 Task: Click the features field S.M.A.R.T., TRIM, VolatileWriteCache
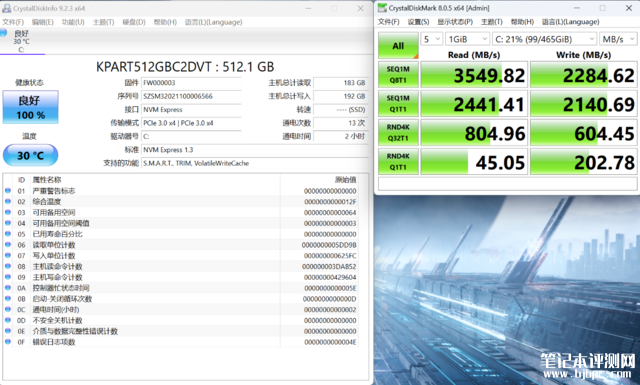point(254,163)
